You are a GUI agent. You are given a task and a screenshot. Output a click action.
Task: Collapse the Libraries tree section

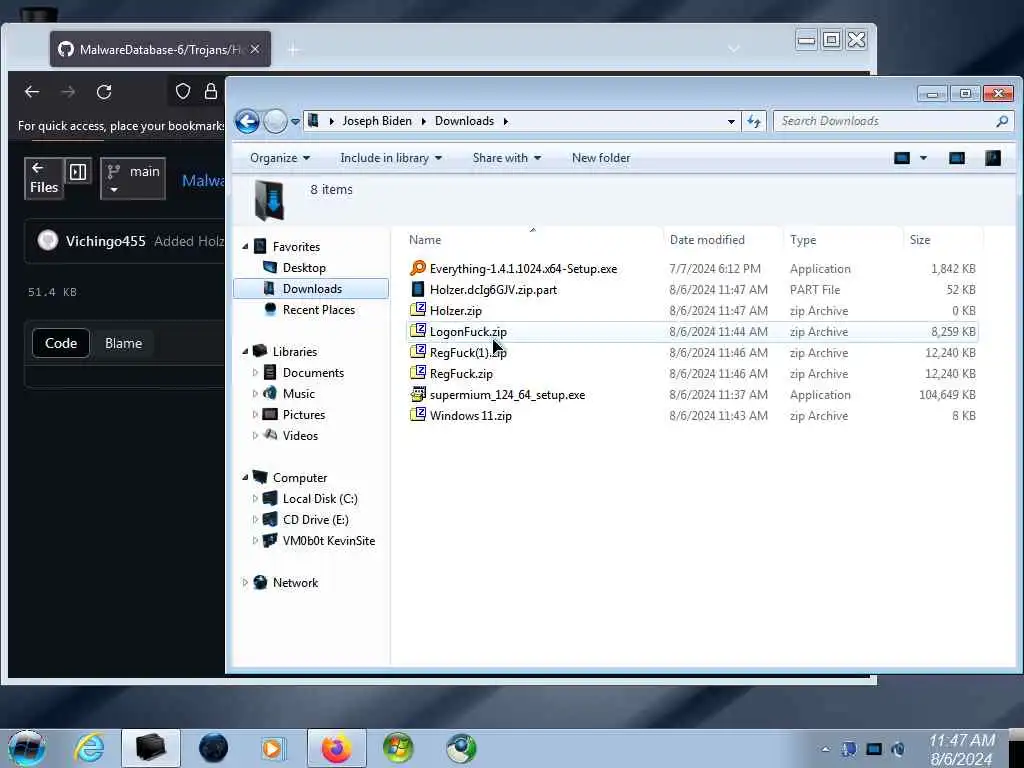(246, 351)
